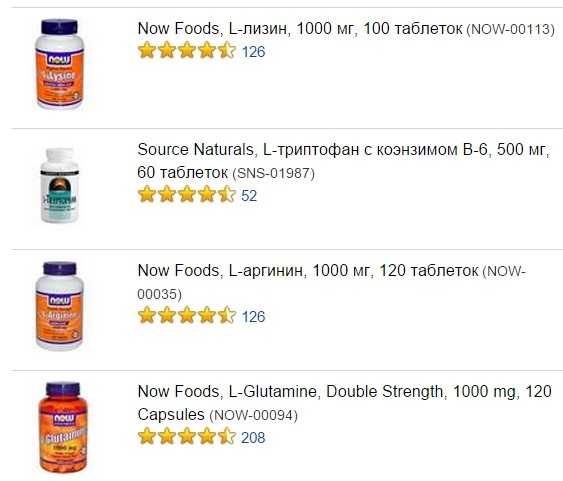Click the product code NOW-00113
Viewport: 563px width, 481px height.
pos(510,29)
